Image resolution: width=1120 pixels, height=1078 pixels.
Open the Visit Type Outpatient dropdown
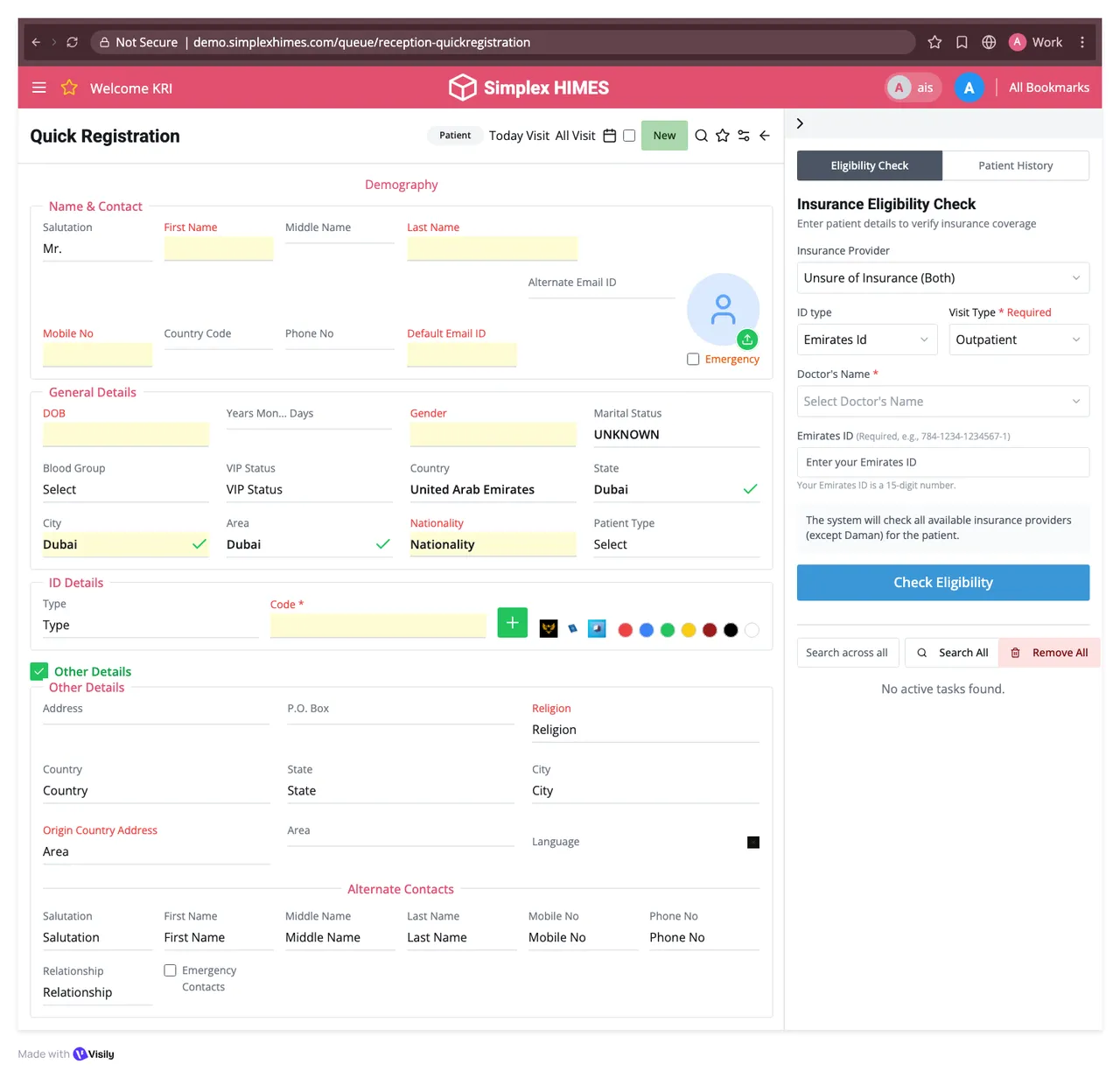(x=1019, y=339)
